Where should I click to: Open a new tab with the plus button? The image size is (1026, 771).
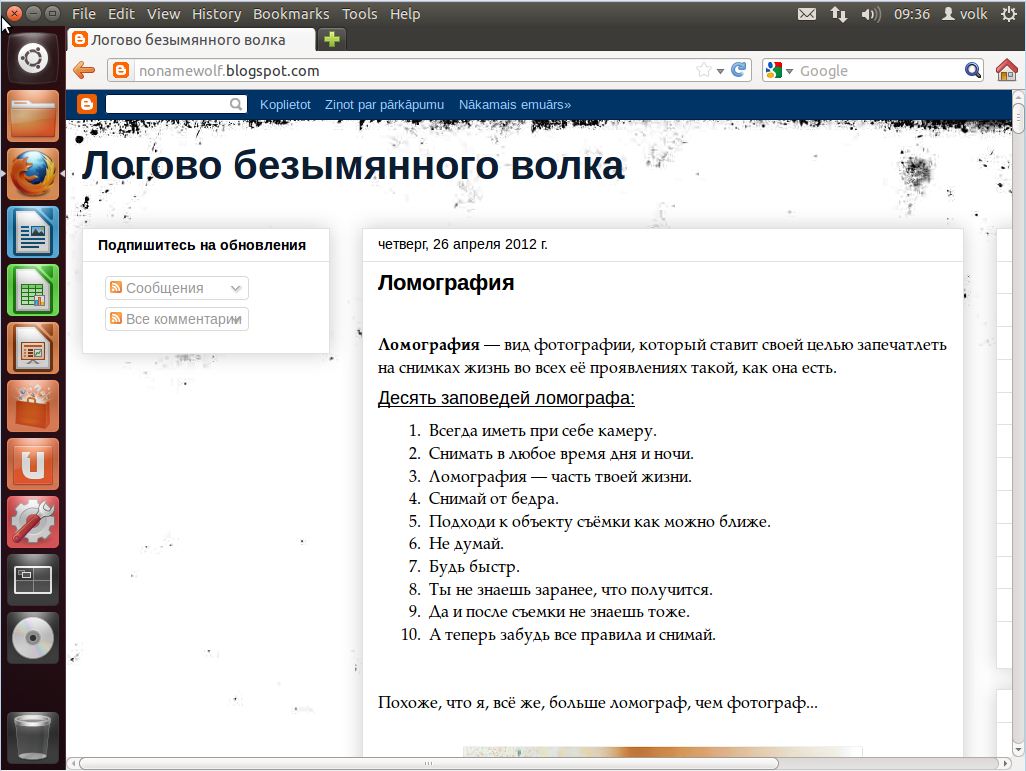(332, 39)
